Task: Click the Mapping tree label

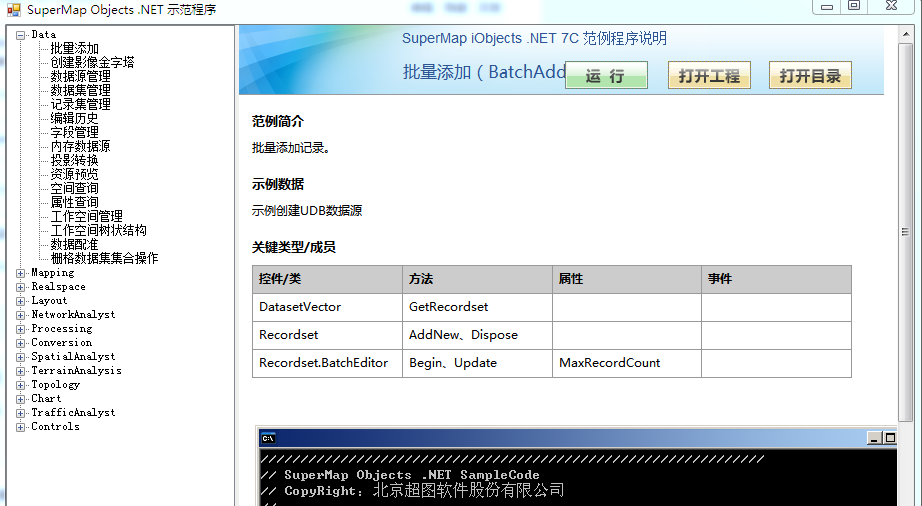Action: [x=53, y=273]
